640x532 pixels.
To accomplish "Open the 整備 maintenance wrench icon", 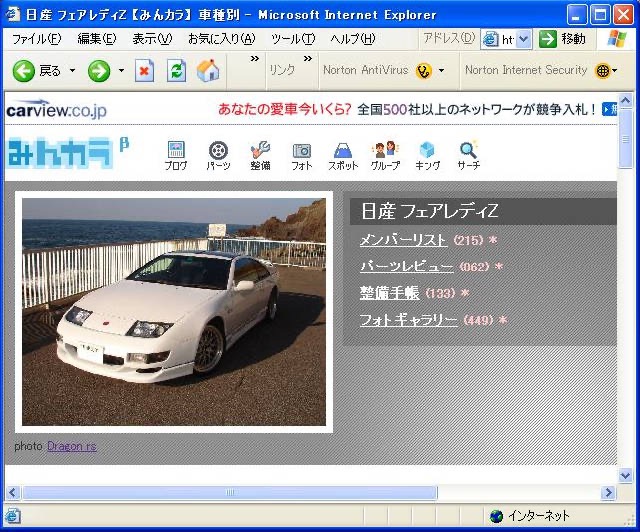I will click(260, 155).
